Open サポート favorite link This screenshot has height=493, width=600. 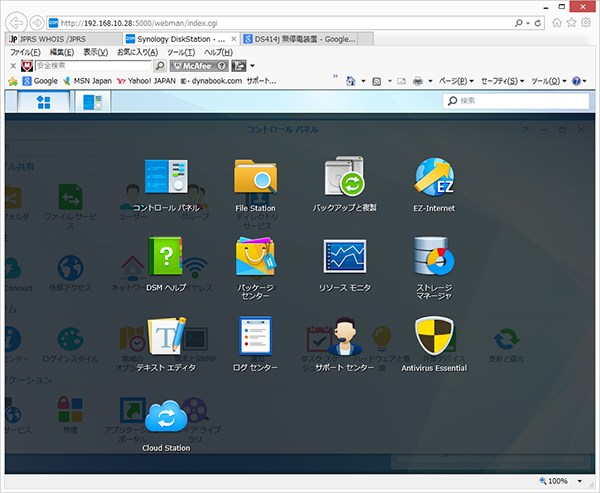click(261, 81)
